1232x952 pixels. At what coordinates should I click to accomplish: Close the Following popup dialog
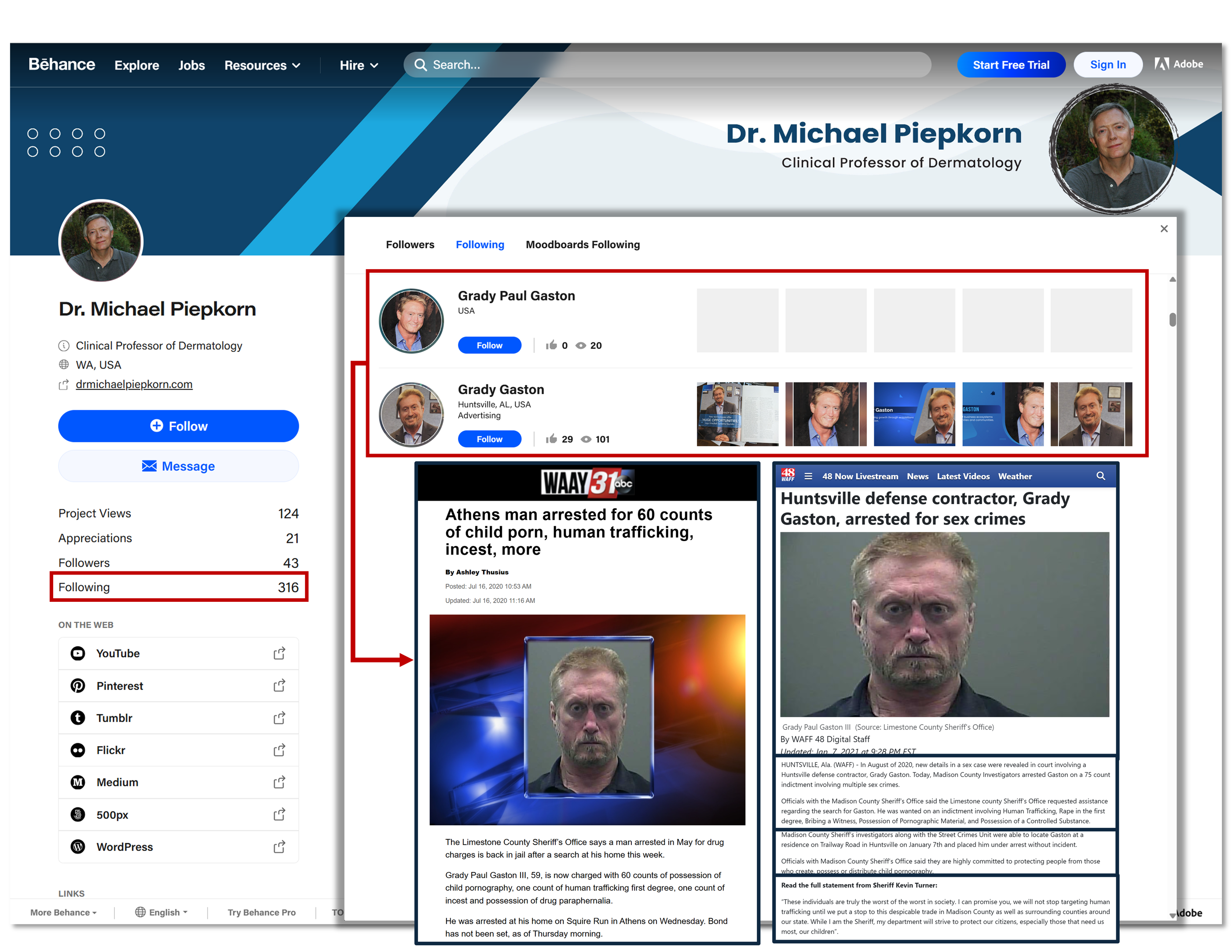pyautogui.click(x=1164, y=228)
